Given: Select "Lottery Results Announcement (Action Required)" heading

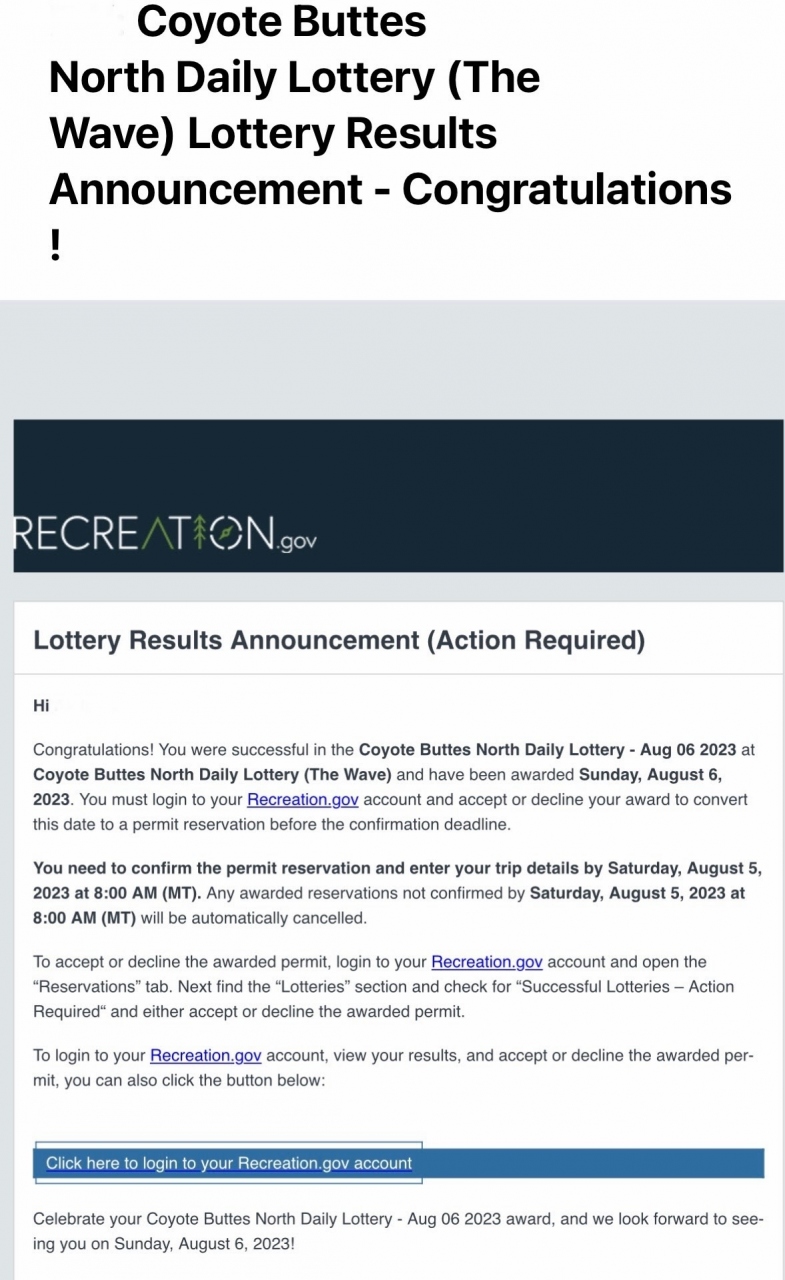Looking at the screenshot, I should click(x=339, y=641).
